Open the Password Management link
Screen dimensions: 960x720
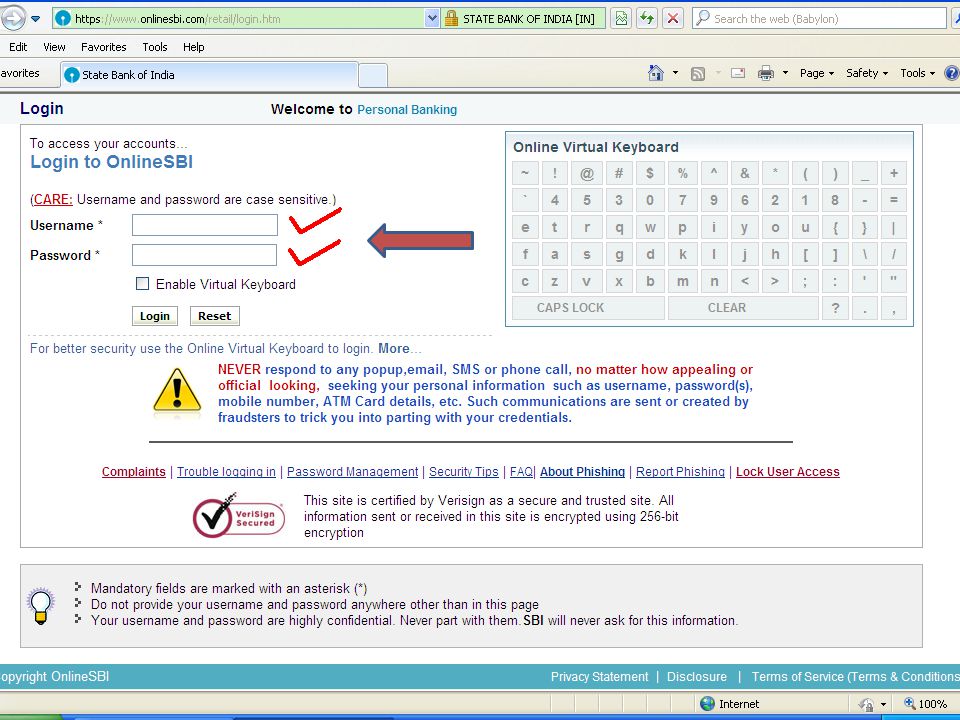point(353,471)
